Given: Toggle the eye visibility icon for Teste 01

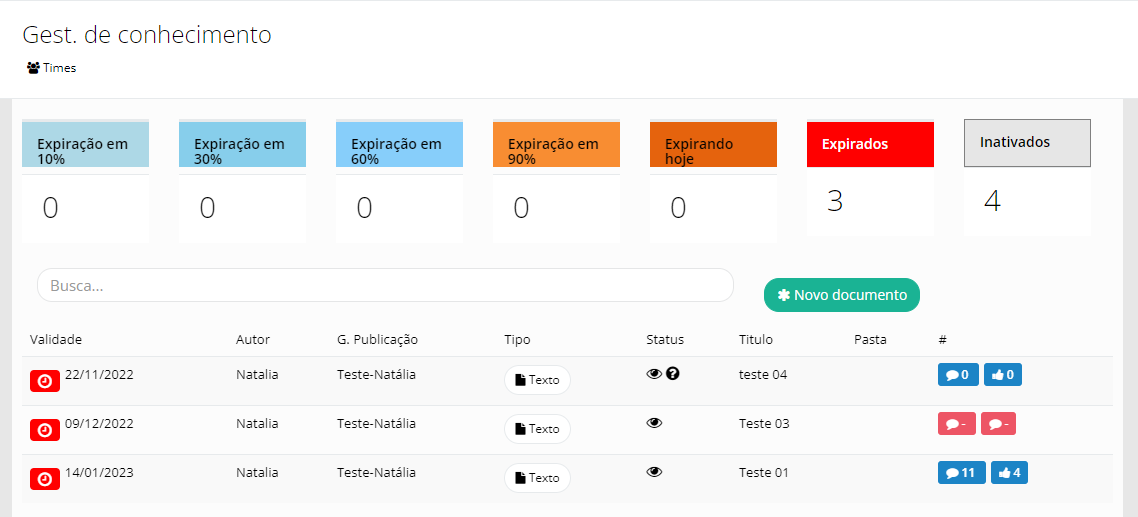Looking at the screenshot, I should point(654,472).
